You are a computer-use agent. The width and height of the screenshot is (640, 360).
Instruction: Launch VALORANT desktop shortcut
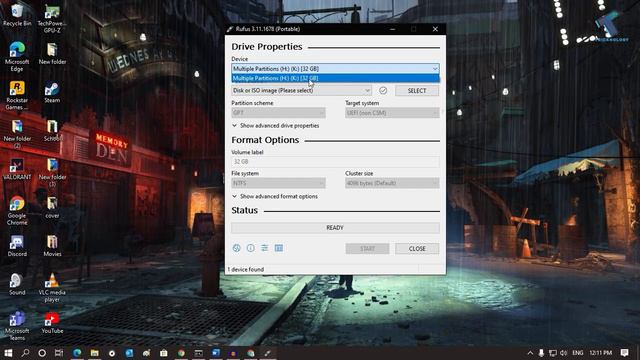coord(17,169)
